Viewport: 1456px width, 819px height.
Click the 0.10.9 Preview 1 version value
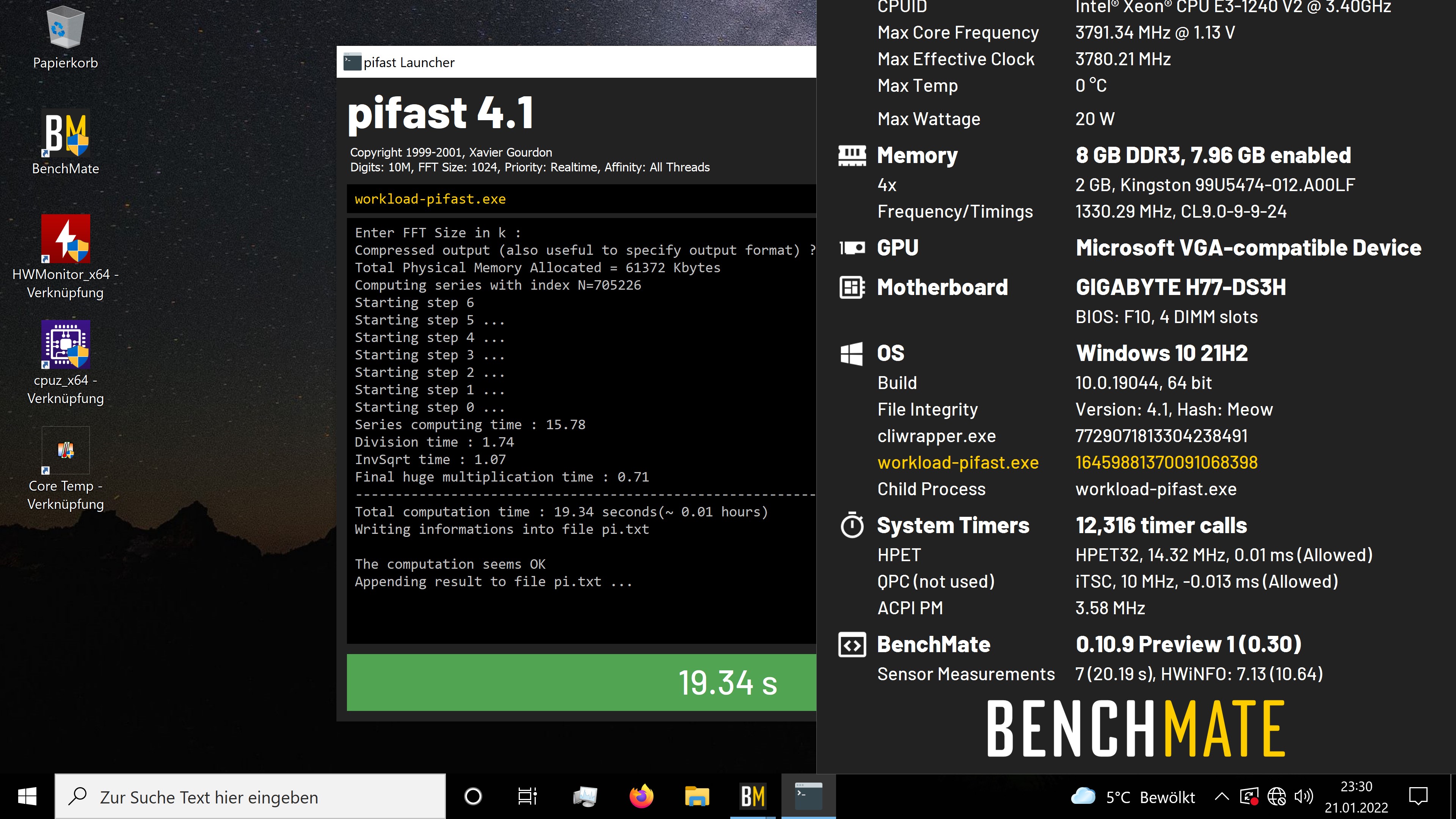pos(1188,644)
